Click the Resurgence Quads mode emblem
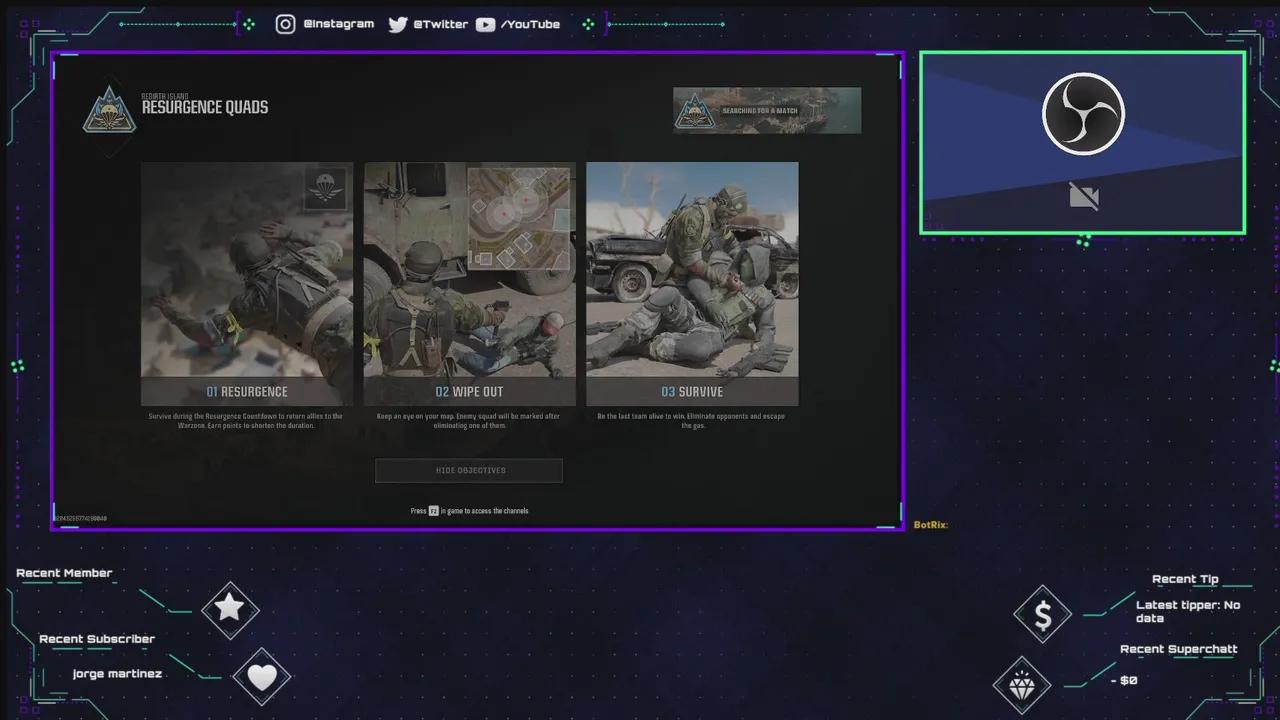The image size is (1280, 720). click(110, 110)
